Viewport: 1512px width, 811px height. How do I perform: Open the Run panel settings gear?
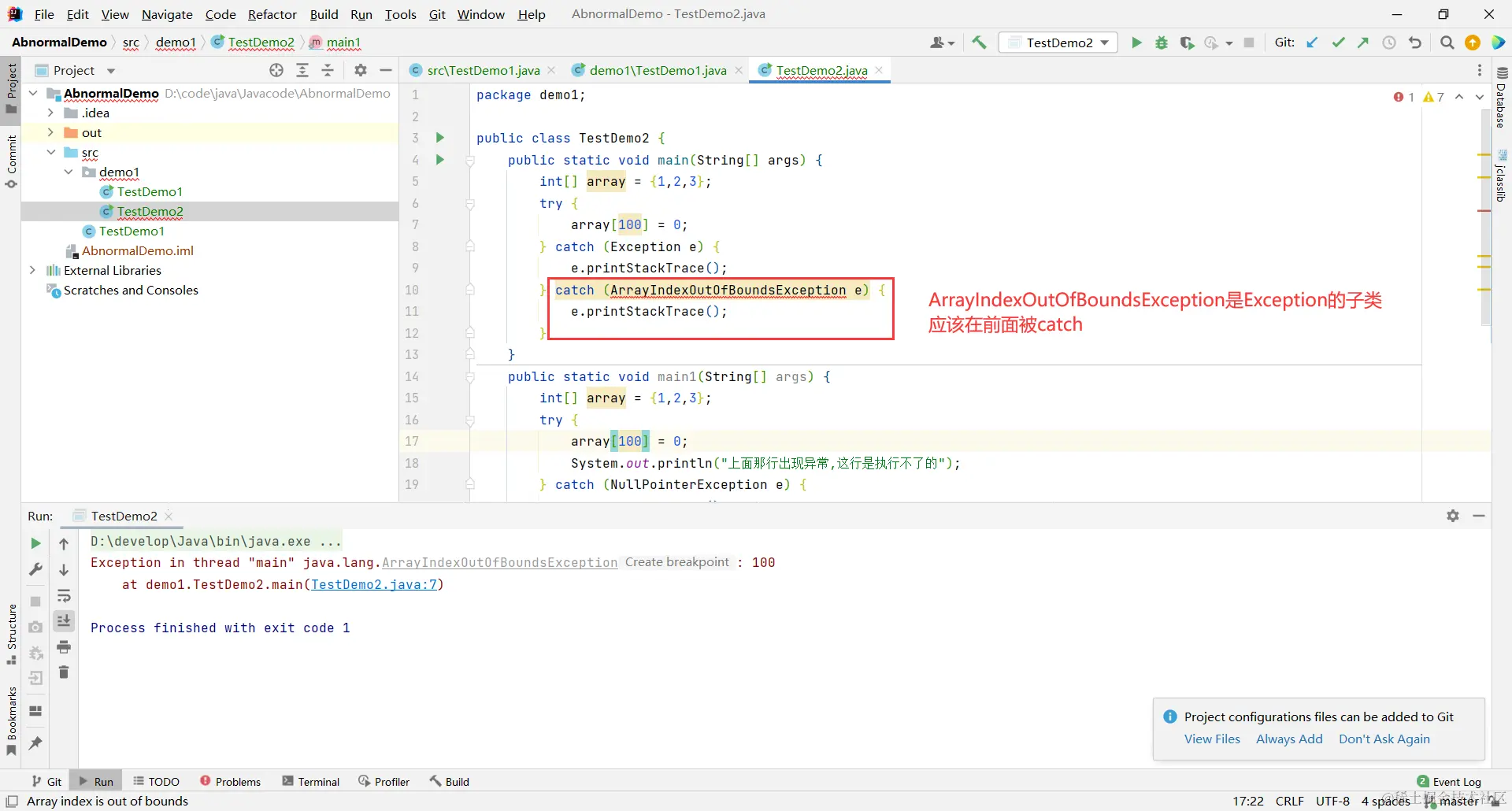[x=1453, y=516]
